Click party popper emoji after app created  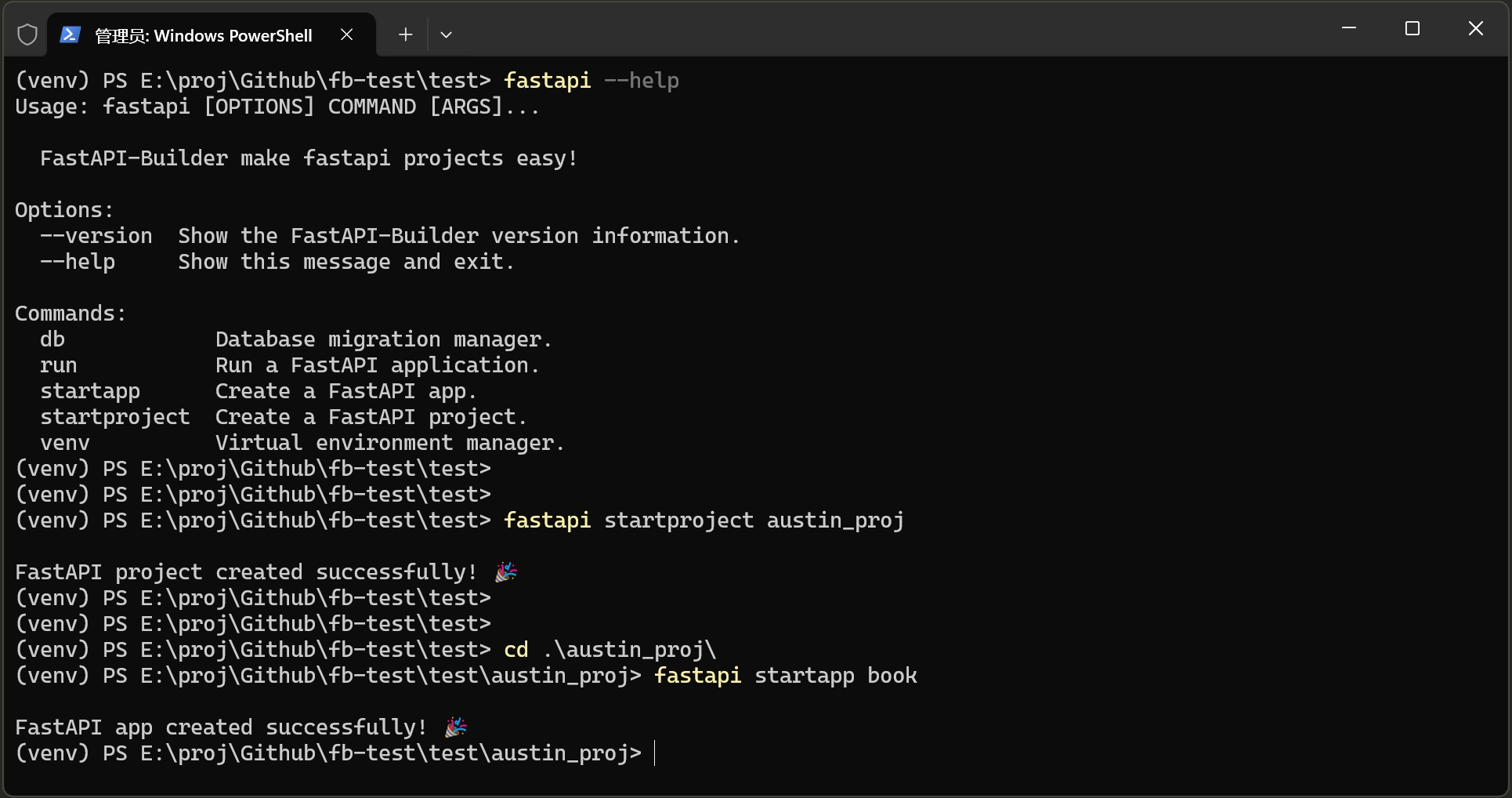click(x=456, y=727)
